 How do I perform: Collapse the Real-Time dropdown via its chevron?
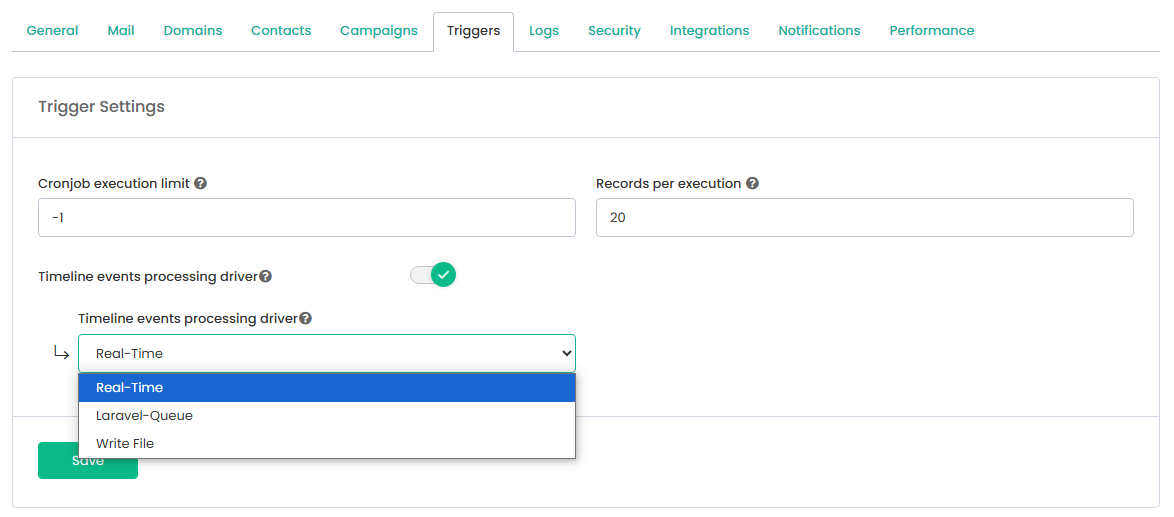566,353
